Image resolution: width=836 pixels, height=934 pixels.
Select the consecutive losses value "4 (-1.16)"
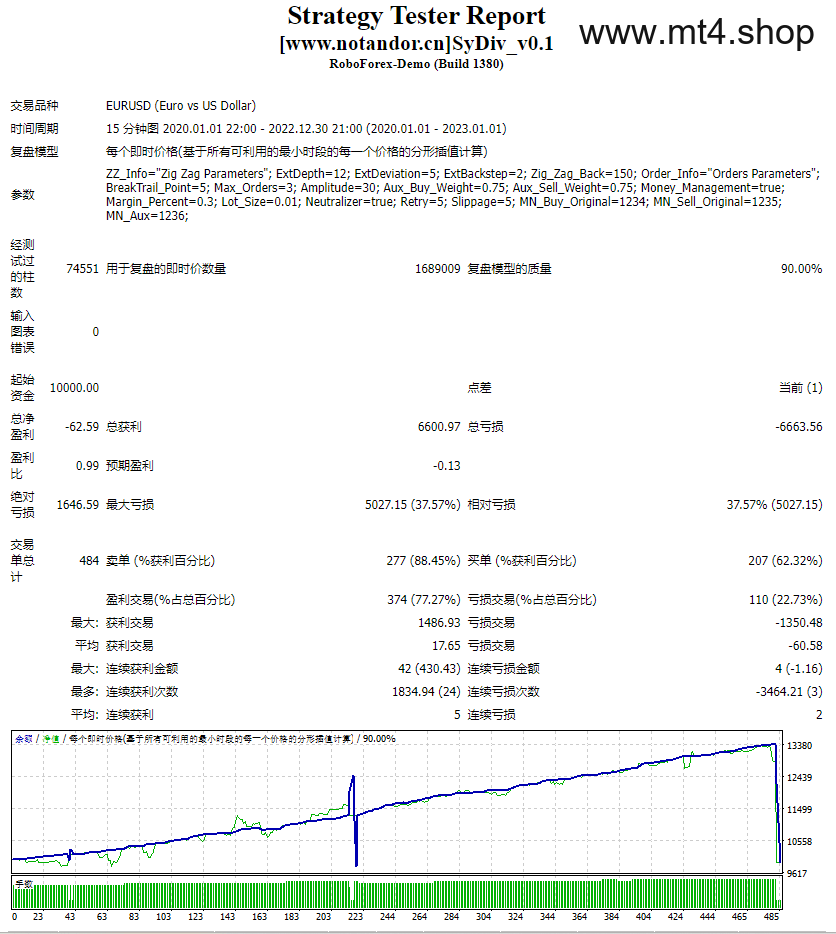click(x=798, y=668)
